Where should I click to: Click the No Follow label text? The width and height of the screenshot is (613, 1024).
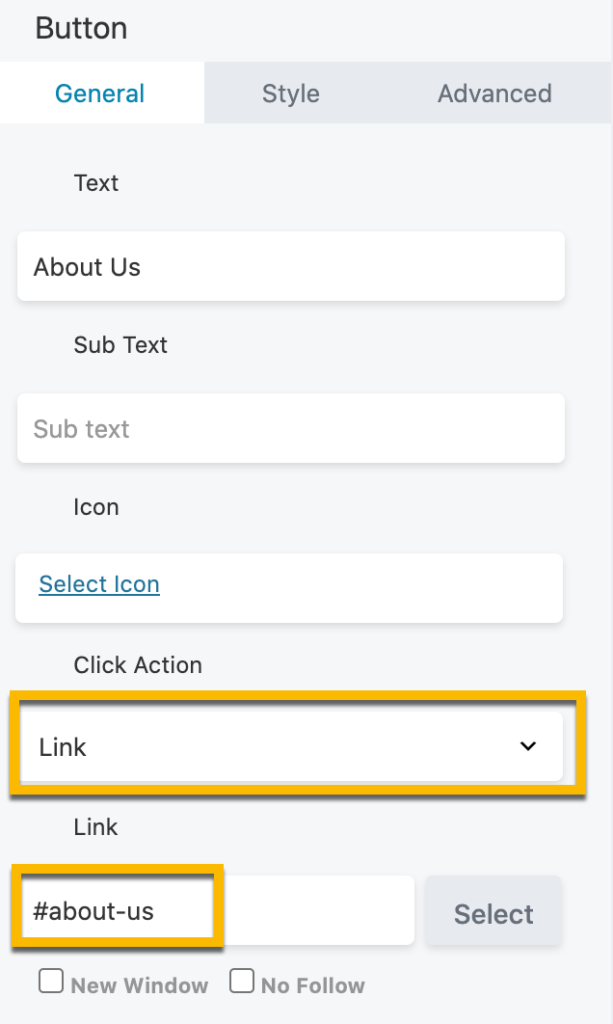pyautogui.click(x=312, y=986)
